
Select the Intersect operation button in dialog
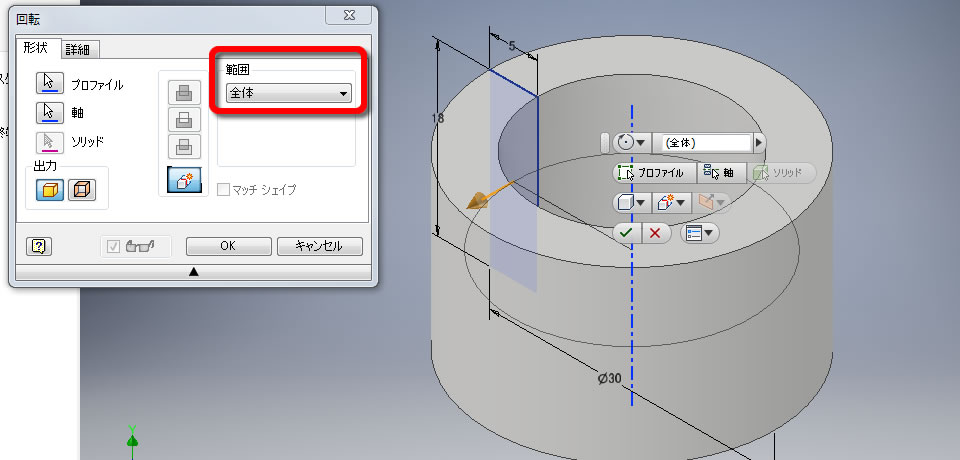pyautogui.click(x=184, y=146)
